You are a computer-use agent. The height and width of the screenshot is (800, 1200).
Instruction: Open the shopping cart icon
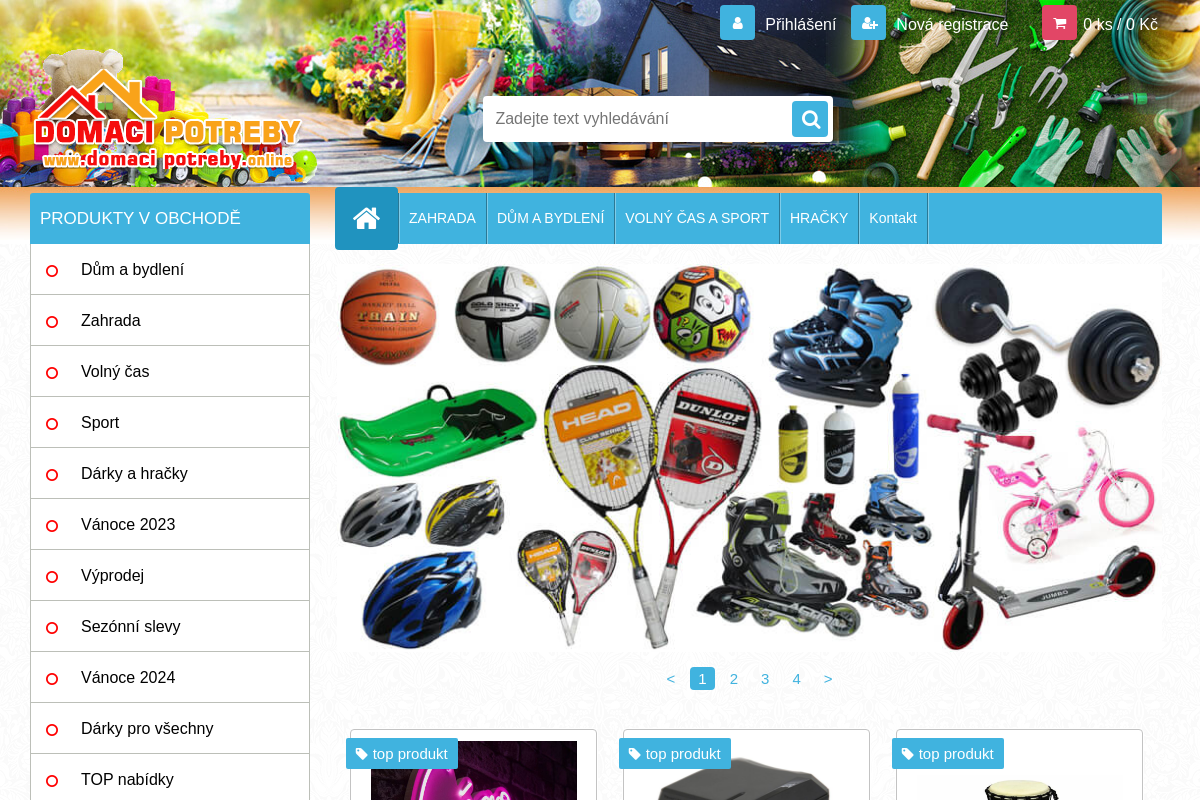point(1059,22)
